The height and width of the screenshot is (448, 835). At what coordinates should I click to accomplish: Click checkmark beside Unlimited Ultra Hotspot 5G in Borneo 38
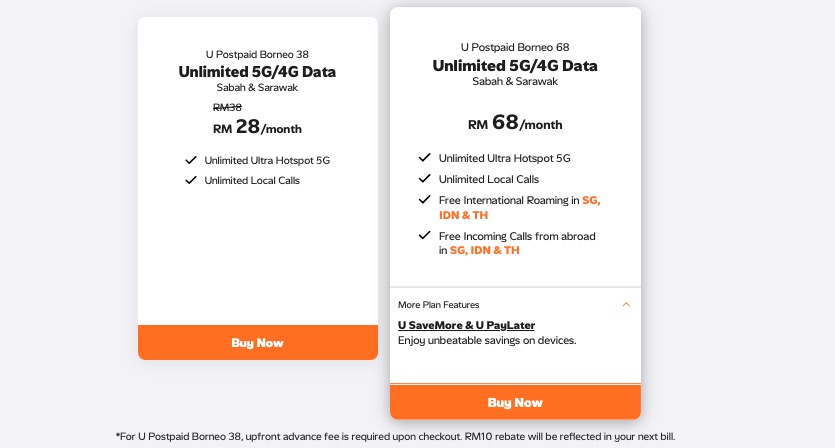pos(191,160)
